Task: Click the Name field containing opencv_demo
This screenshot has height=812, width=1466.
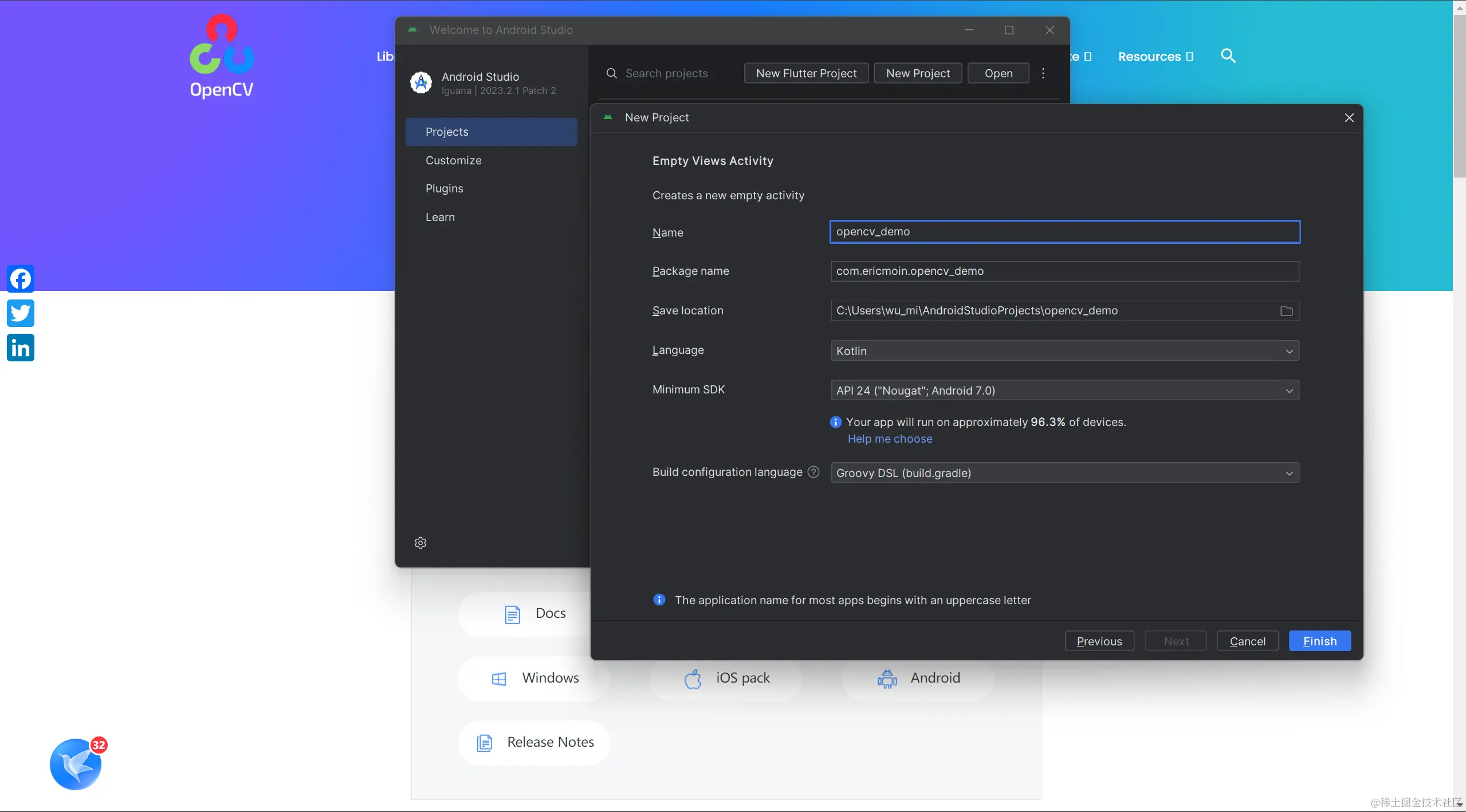Action: 1065,232
